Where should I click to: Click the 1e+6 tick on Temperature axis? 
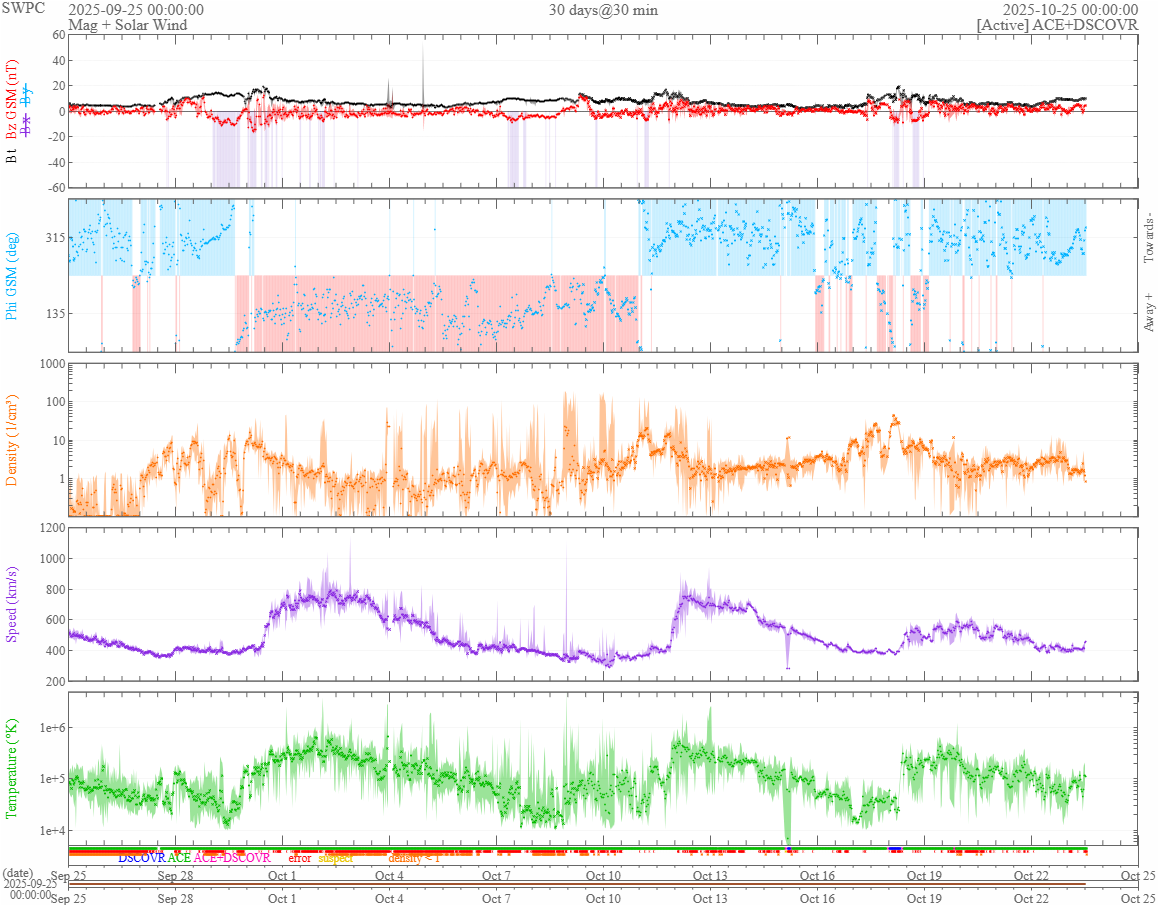51,728
